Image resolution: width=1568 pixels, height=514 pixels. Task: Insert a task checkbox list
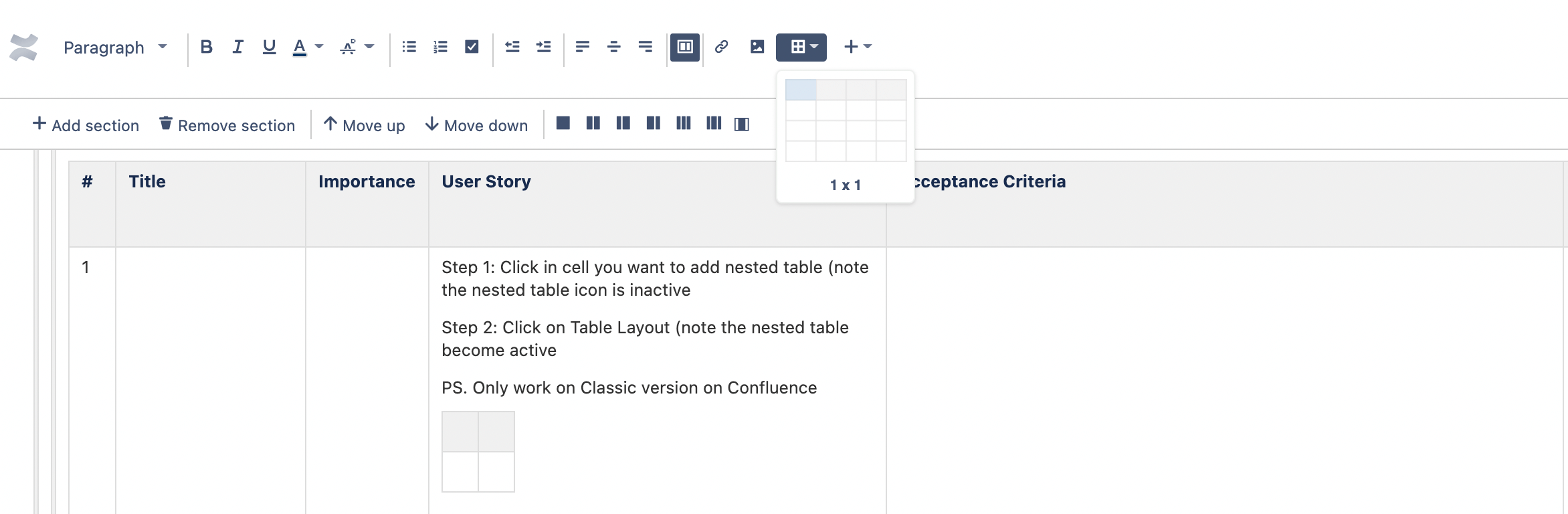tap(471, 47)
